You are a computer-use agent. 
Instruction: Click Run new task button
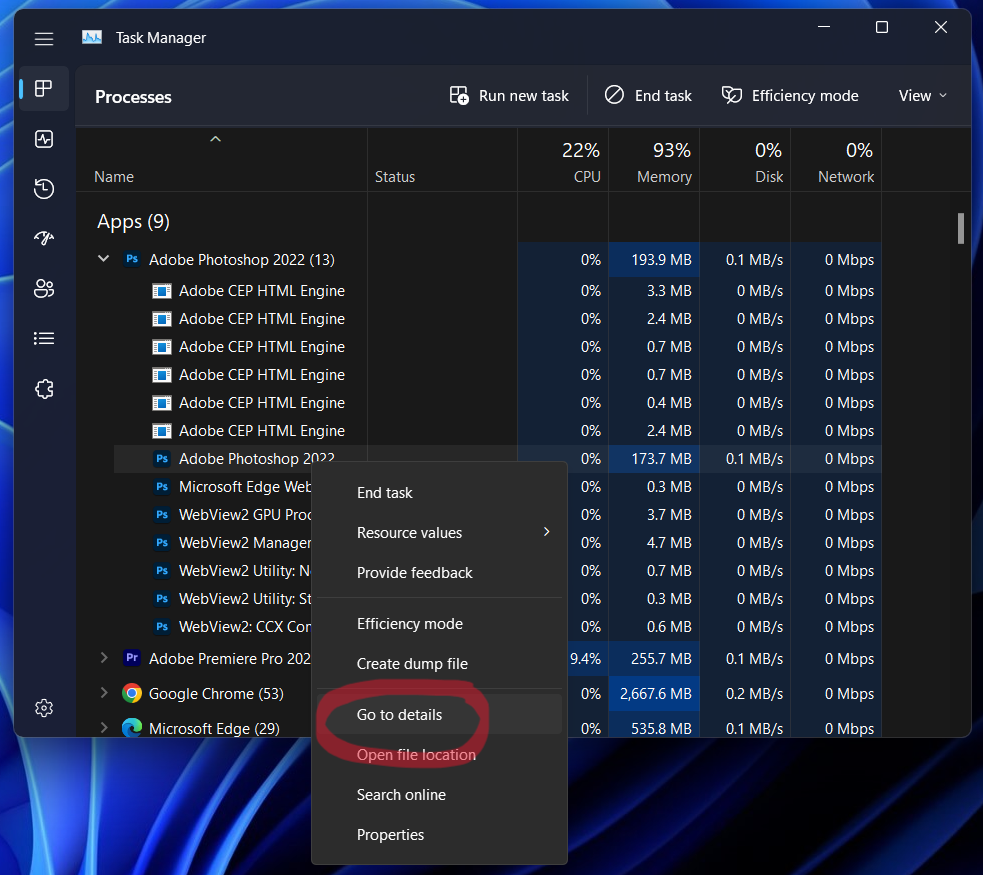509,96
